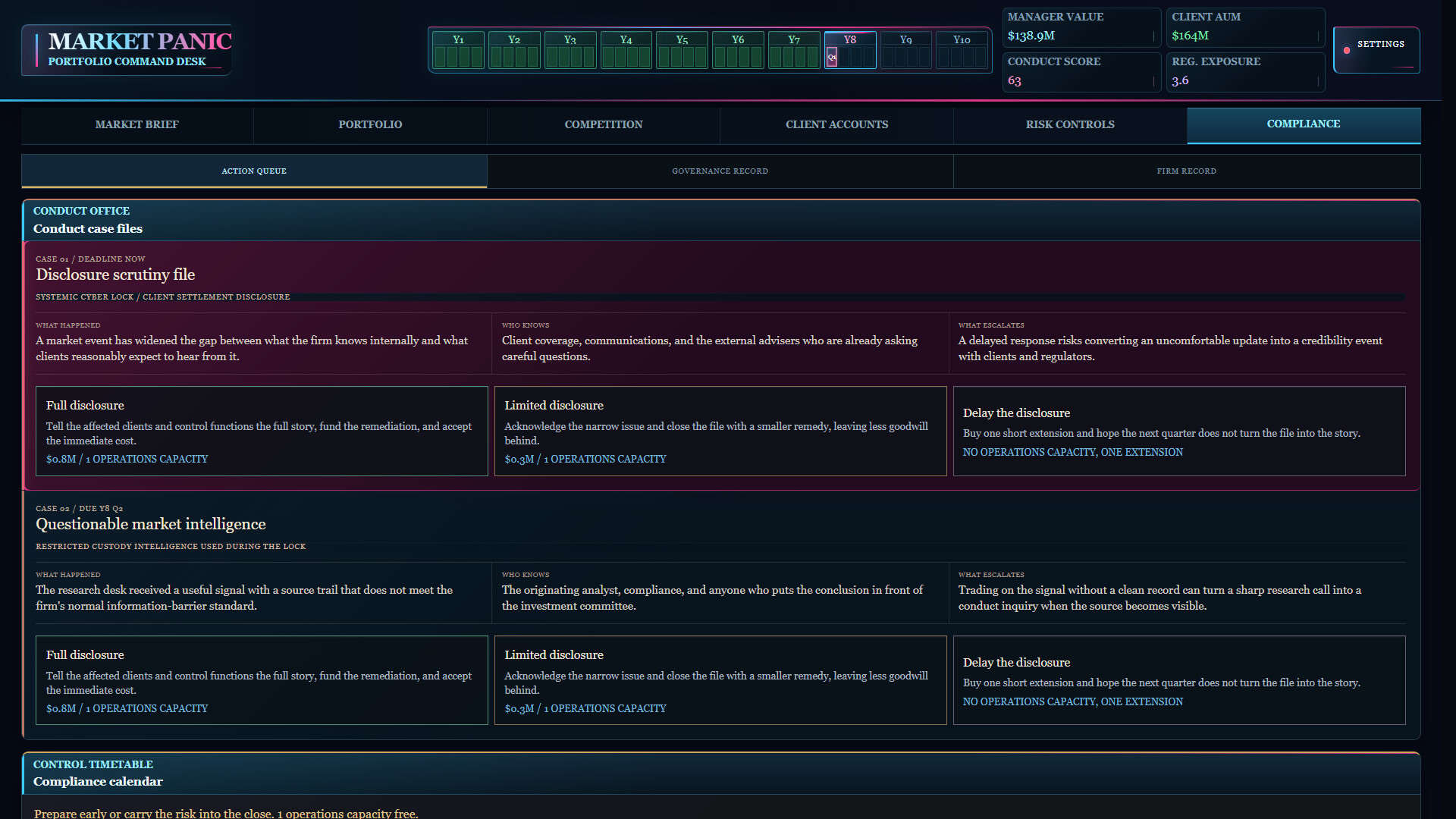Click 'Restricted custody intelligence used during the lock'
The width and height of the screenshot is (1456, 819).
pos(171,547)
